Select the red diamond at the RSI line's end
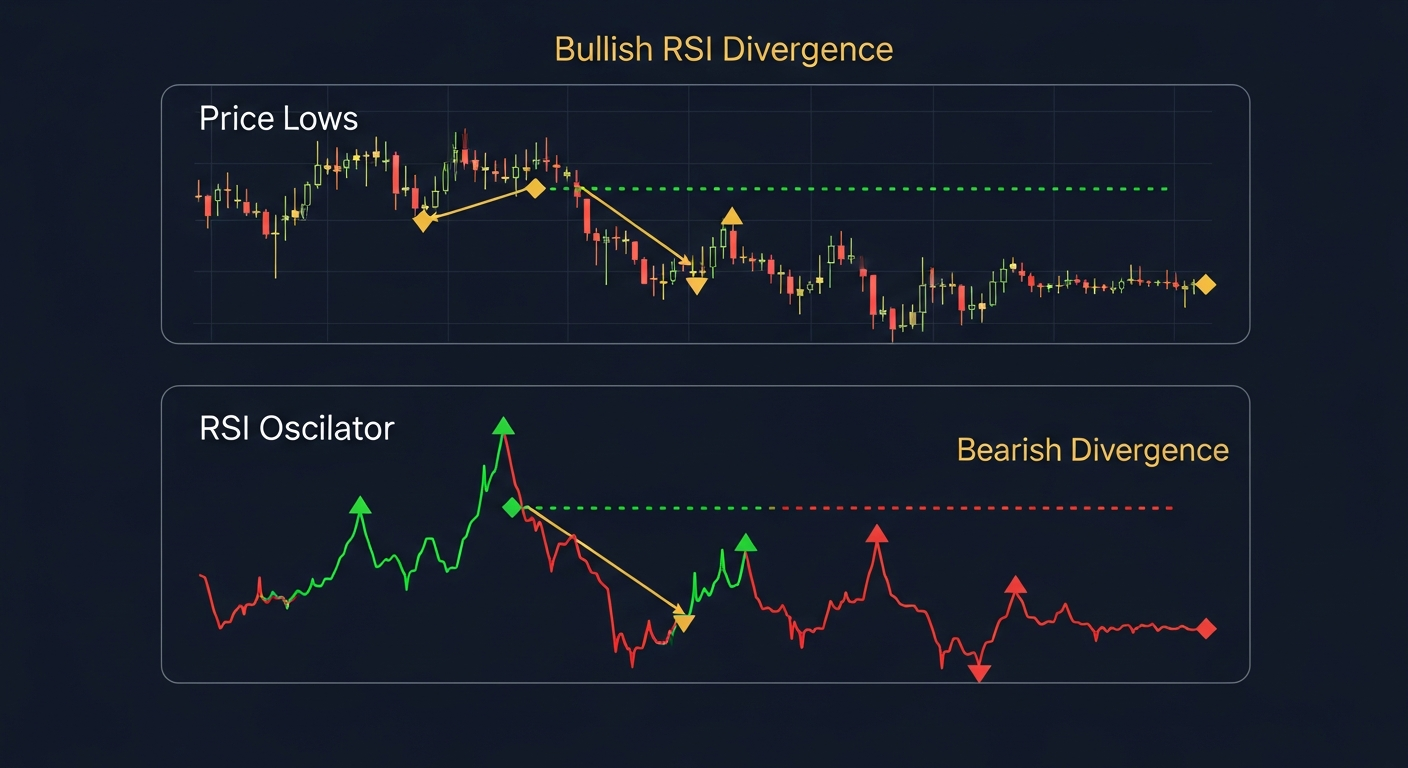 tap(1206, 627)
